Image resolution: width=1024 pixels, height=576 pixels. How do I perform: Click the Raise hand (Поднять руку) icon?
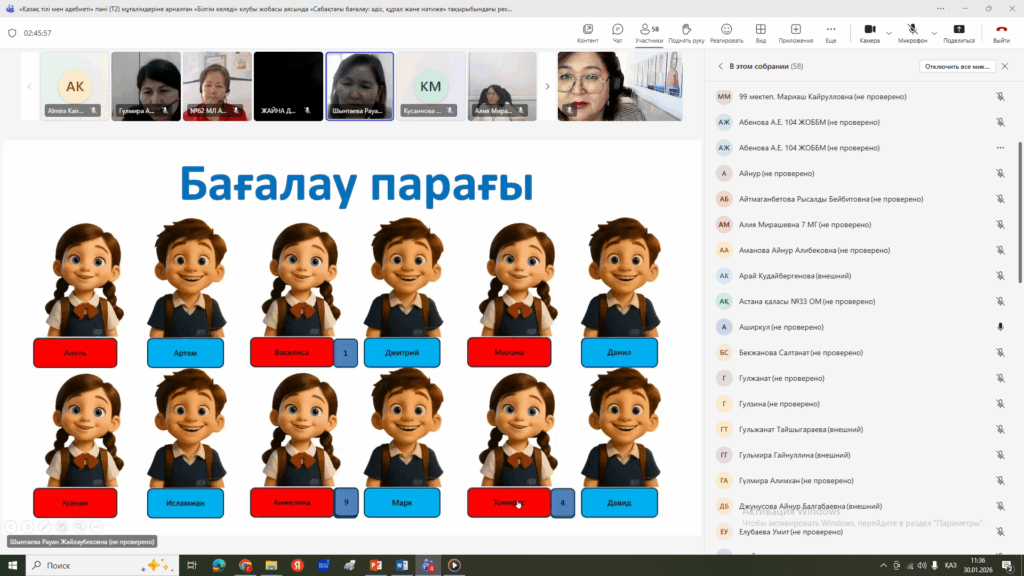pyautogui.click(x=686, y=32)
